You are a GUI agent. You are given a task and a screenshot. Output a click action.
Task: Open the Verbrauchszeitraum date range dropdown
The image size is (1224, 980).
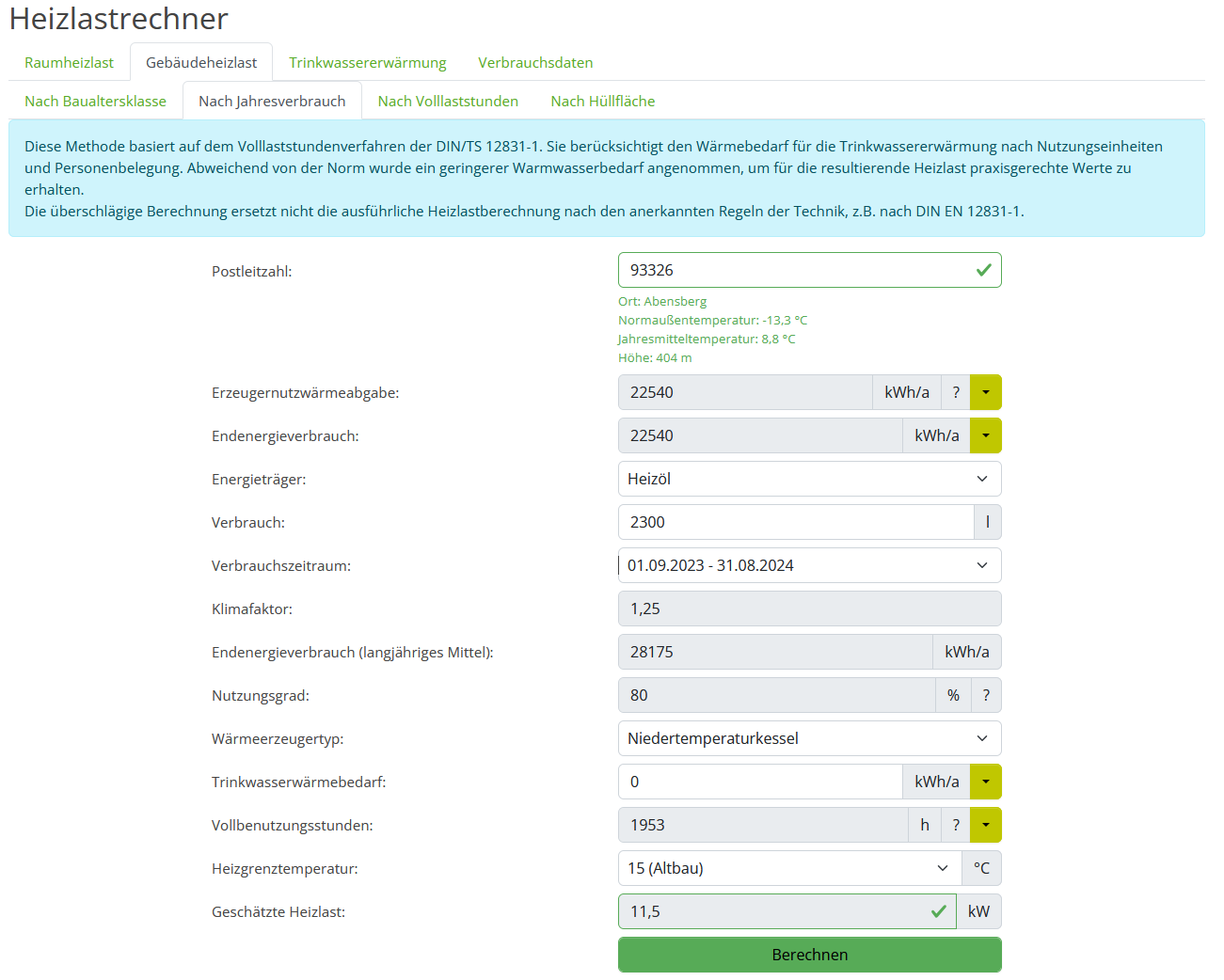tap(809, 565)
